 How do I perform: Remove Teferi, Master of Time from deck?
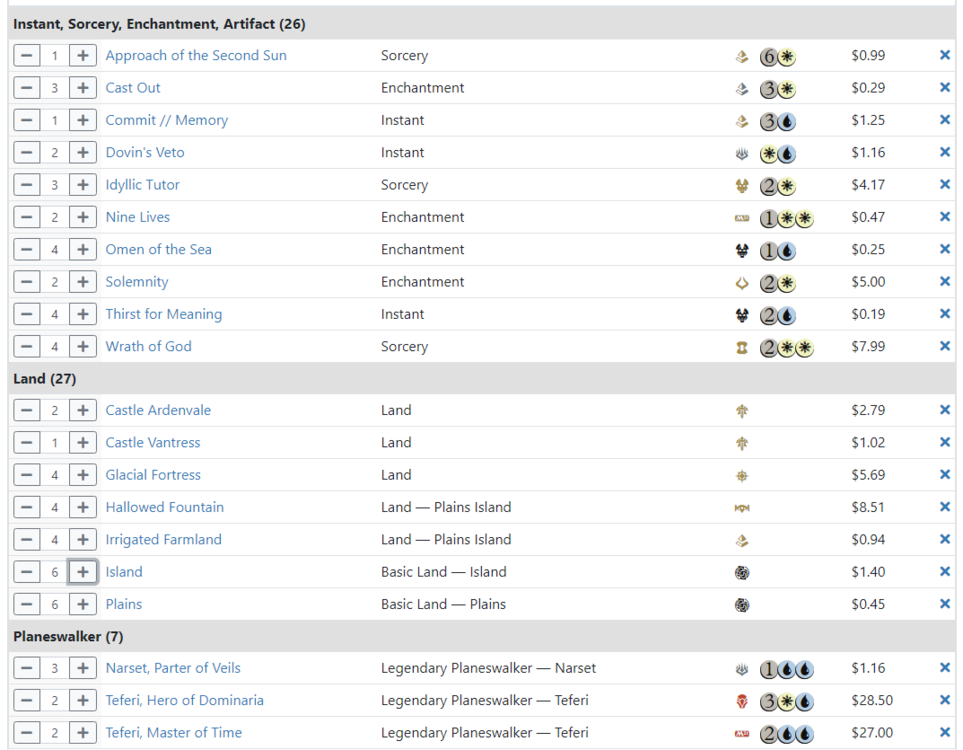click(x=944, y=733)
